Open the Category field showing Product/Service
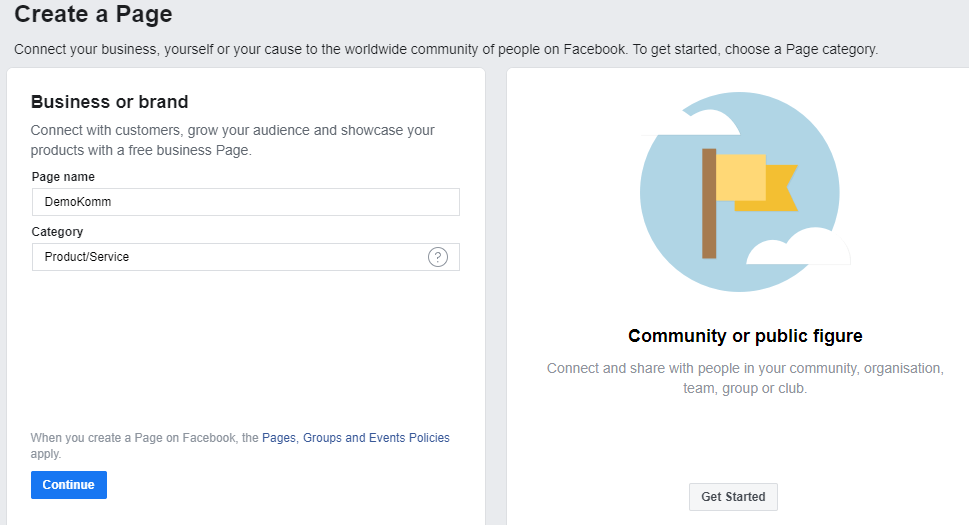Screen dimensions: 969x525 pos(245,257)
